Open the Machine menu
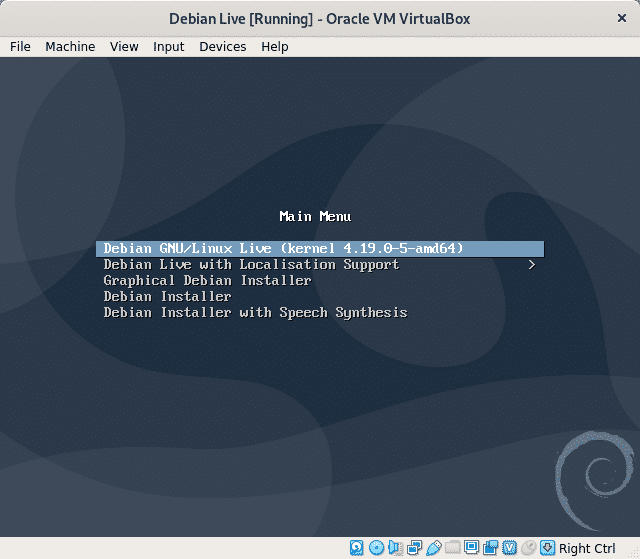 pos(70,47)
